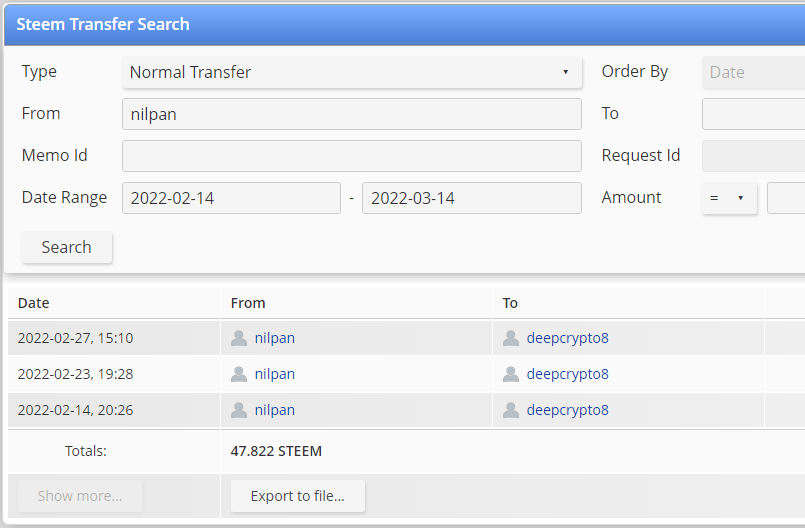Screen dimensions: 805x528
Task: Click the Request Id input field
Action: click(753, 156)
